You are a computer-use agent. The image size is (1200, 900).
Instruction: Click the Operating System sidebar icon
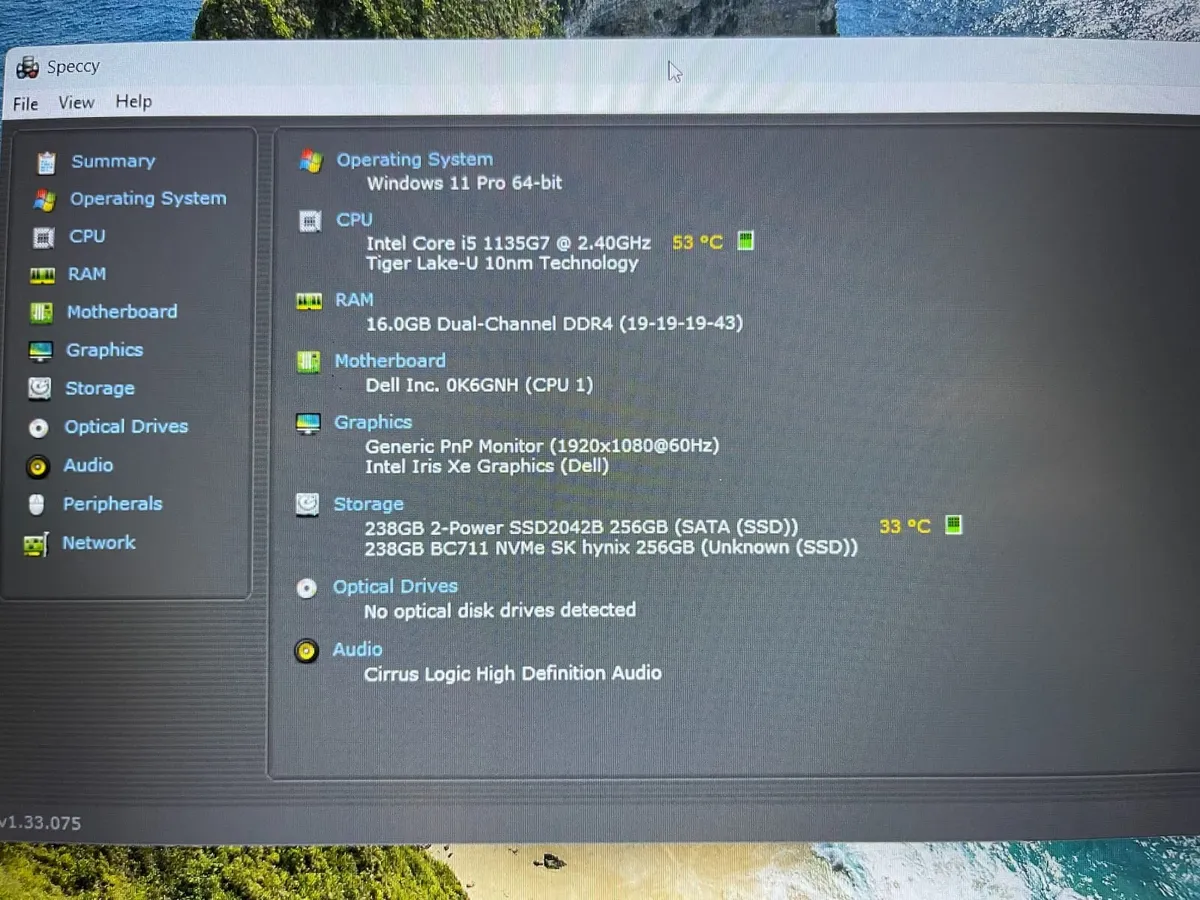pyautogui.click(x=44, y=200)
